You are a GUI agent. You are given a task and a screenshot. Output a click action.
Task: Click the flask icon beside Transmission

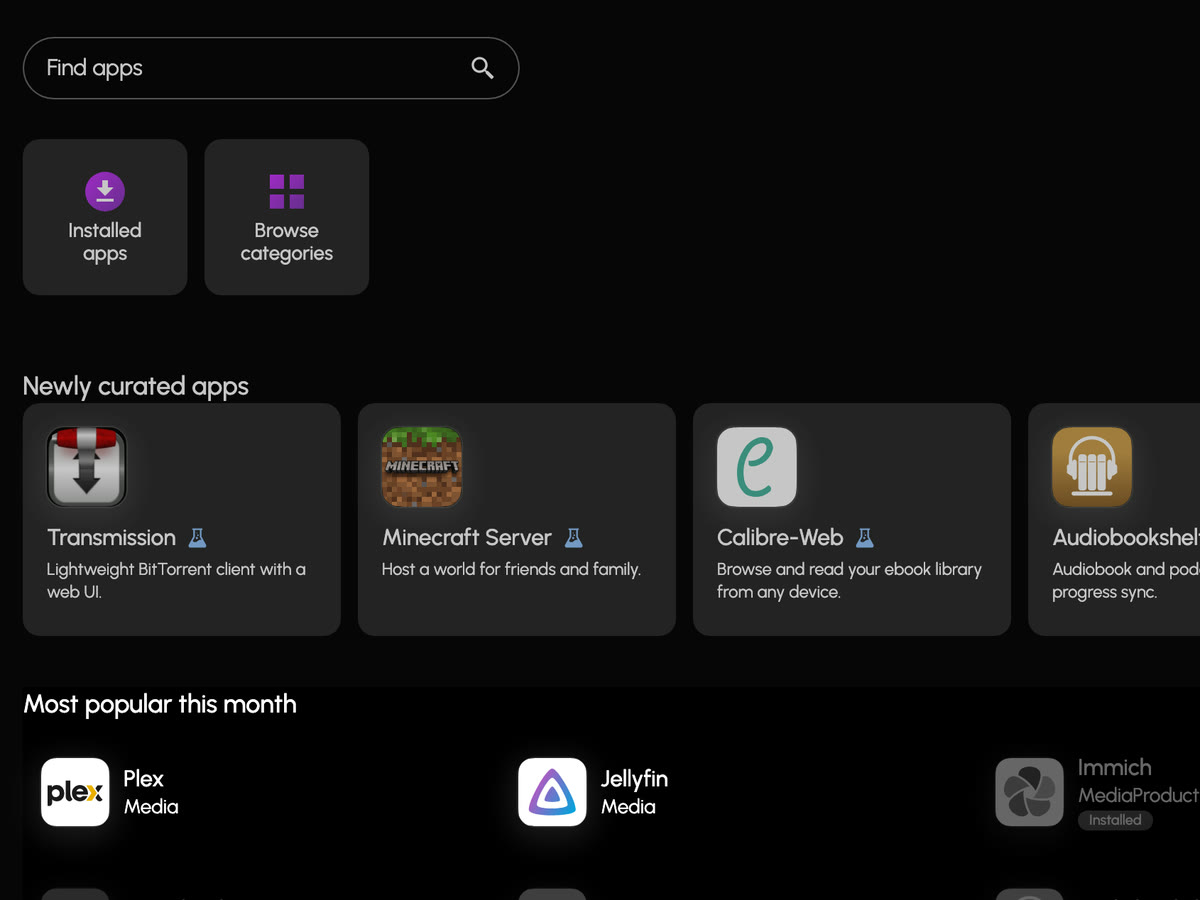coord(198,537)
